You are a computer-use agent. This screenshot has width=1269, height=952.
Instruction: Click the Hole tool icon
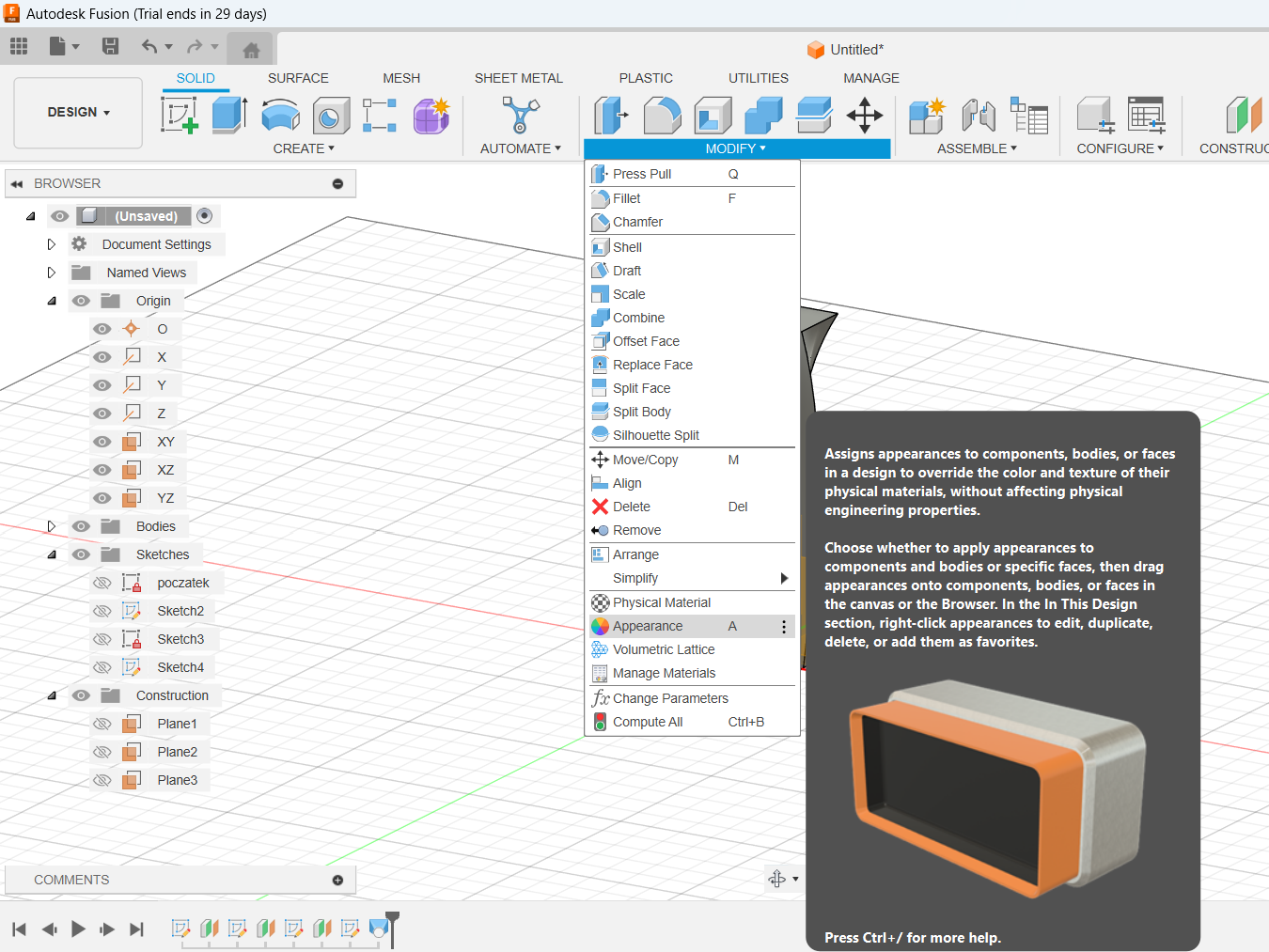[331, 116]
